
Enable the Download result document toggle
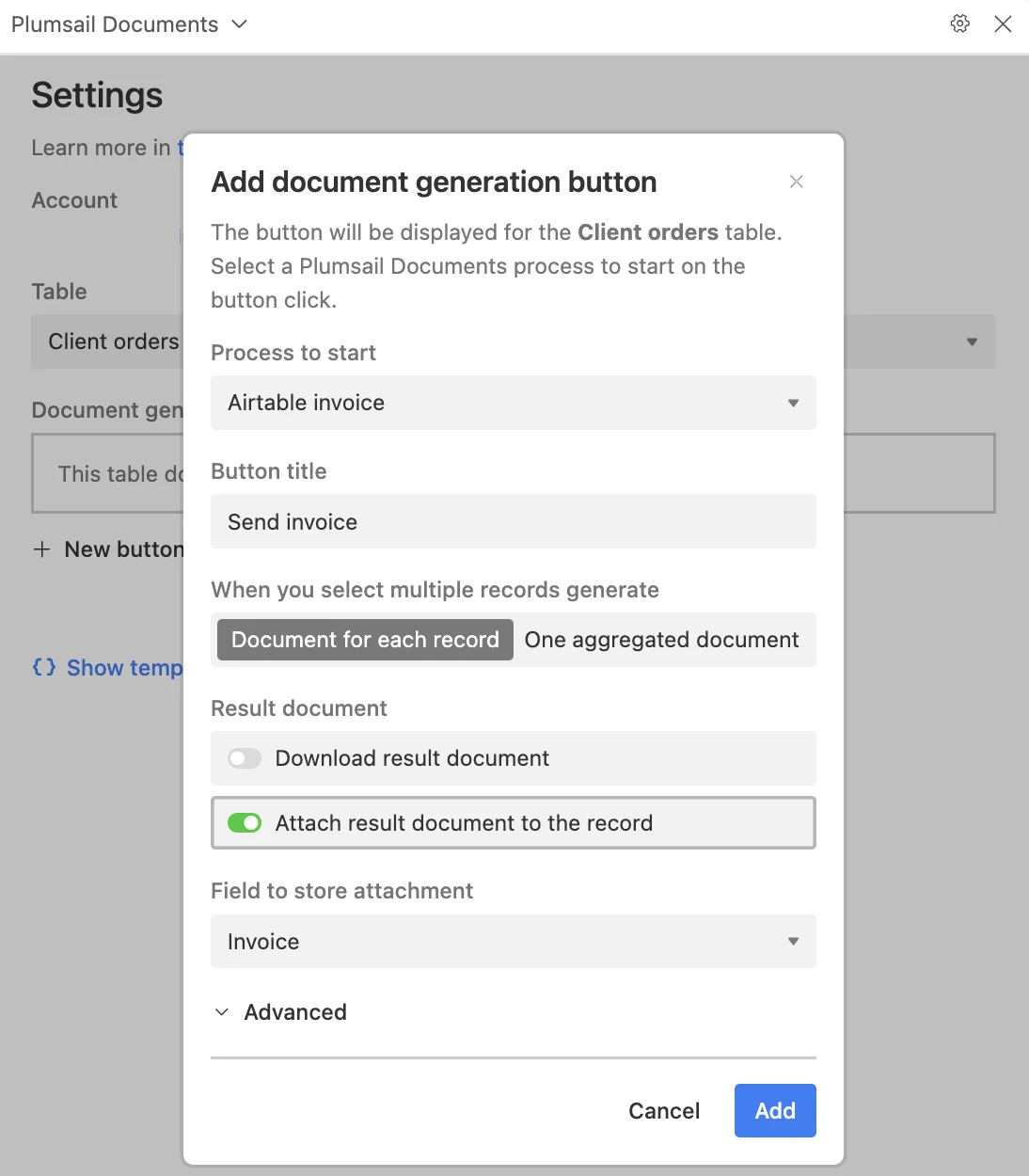pyautogui.click(x=244, y=758)
